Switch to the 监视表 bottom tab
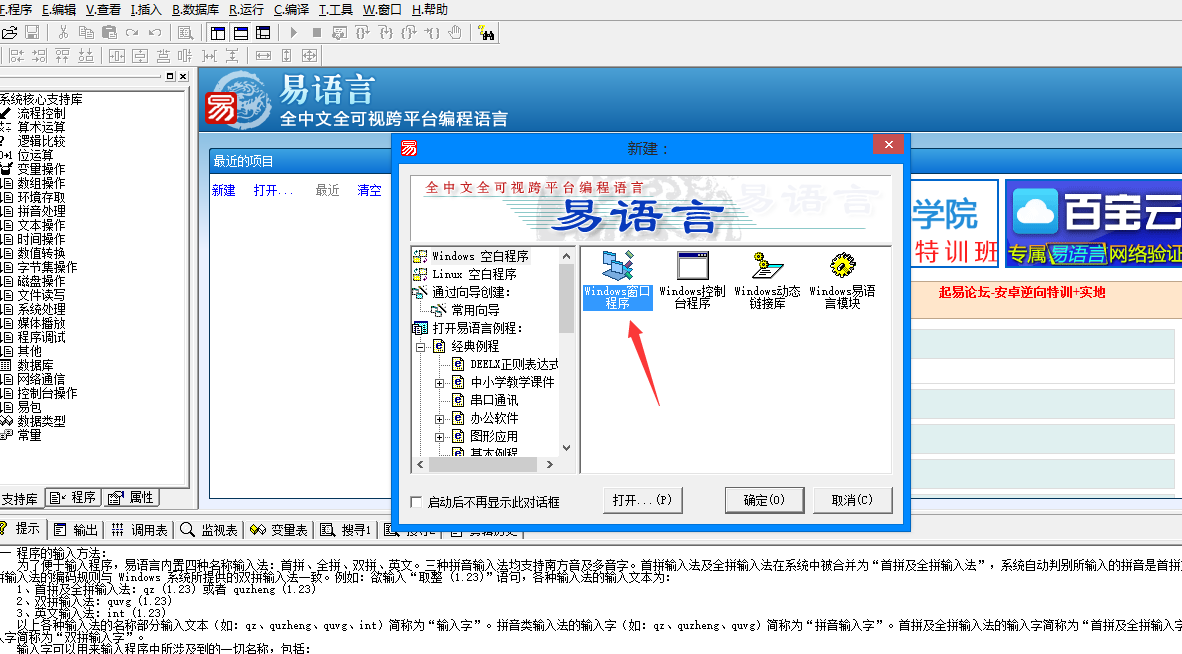Screen dimensions: 1182x654 coord(209,530)
